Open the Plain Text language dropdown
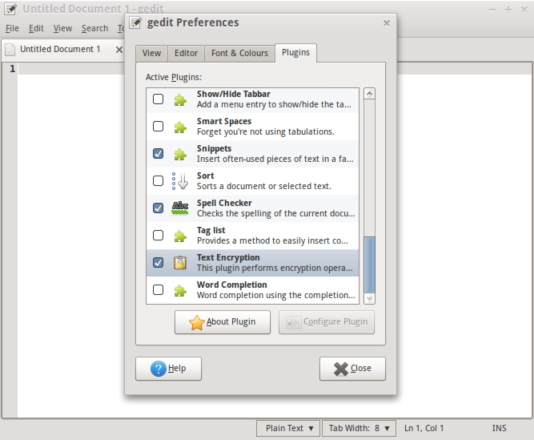The image size is (534, 440). [x=288, y=428]
